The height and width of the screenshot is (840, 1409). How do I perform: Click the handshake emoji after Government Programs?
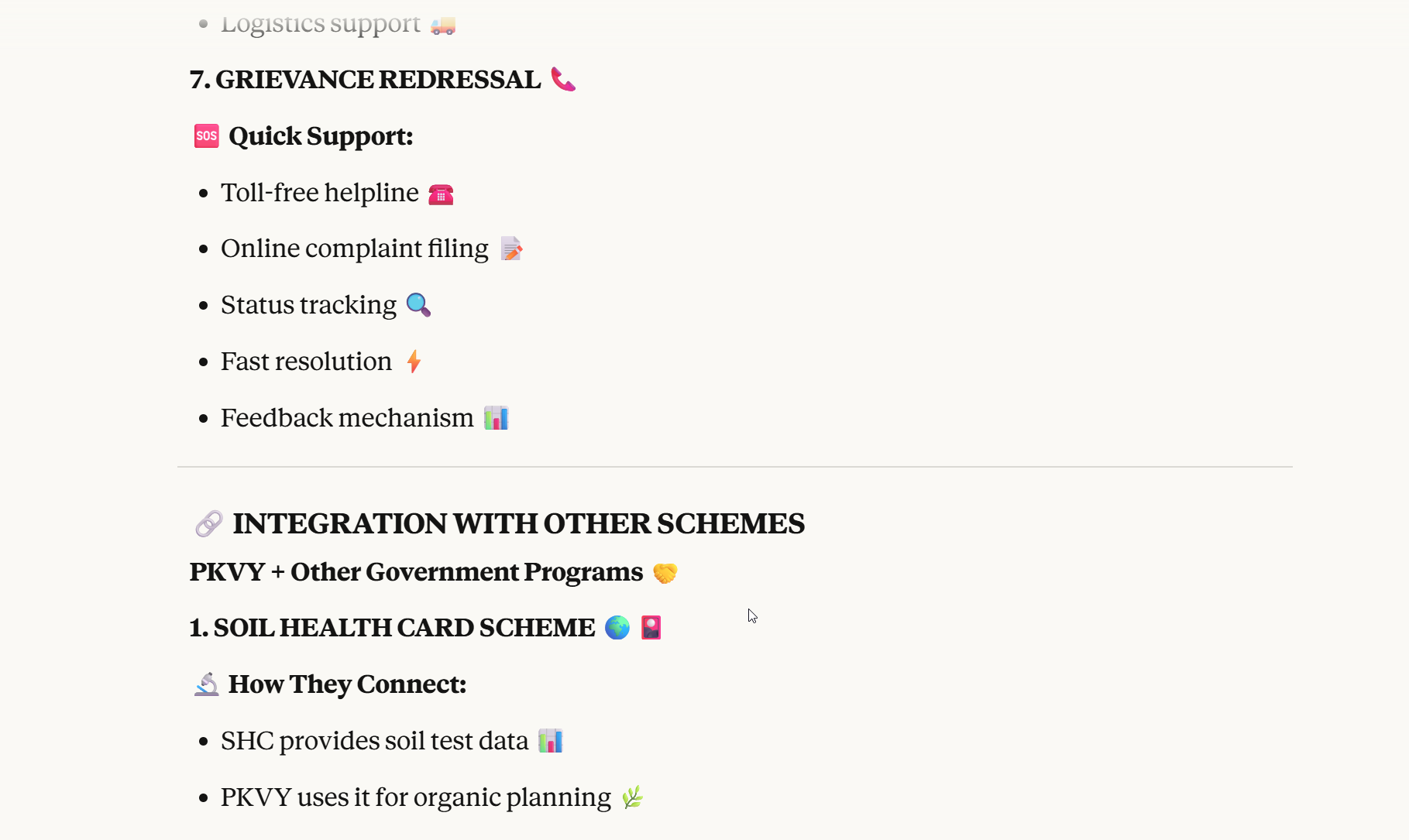665,573
